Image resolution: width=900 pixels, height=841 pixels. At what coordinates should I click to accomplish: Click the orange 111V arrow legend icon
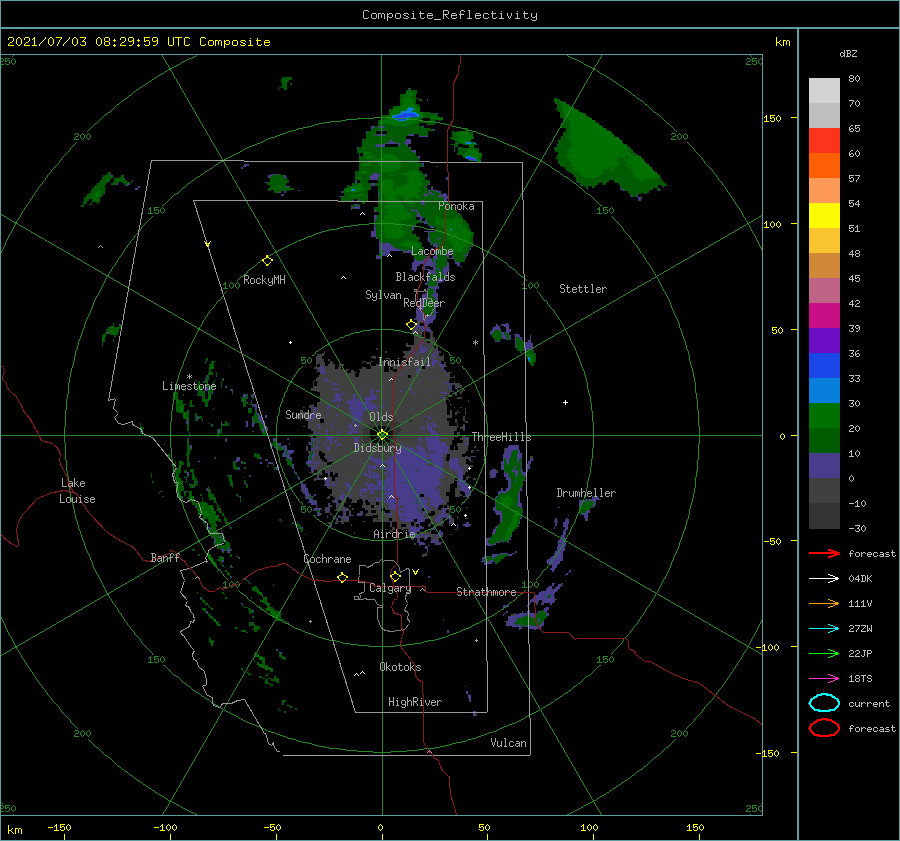[x=824, y=603]
